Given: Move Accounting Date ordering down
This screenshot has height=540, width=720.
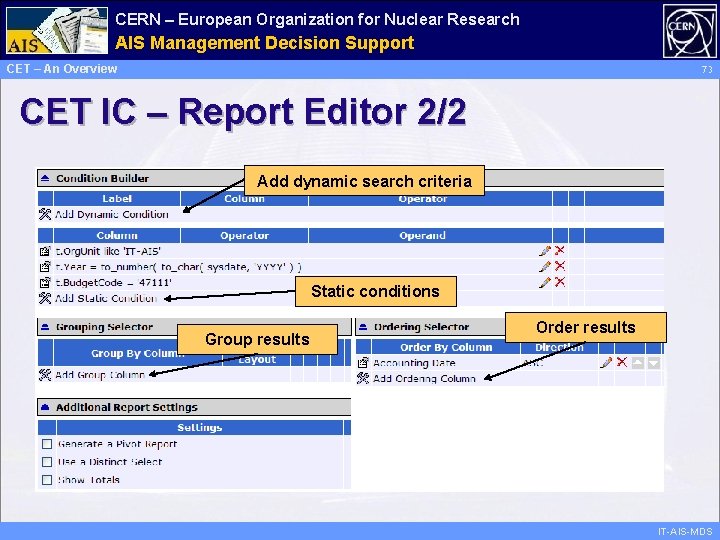Looking at the screenshot, I should click(654, 363).
